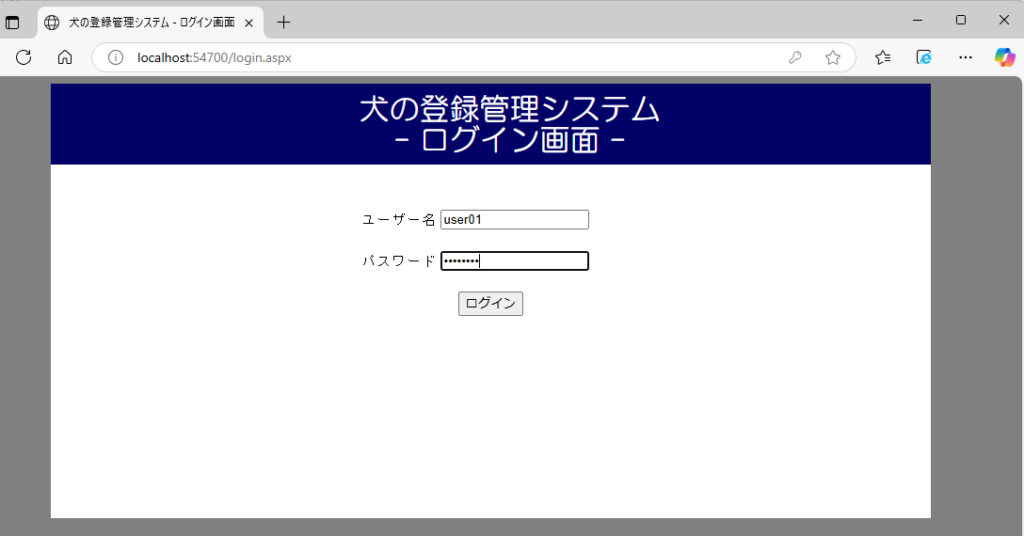Open the Favorites list icon
Screen dimensions: 1024x536
coord(883,58)
